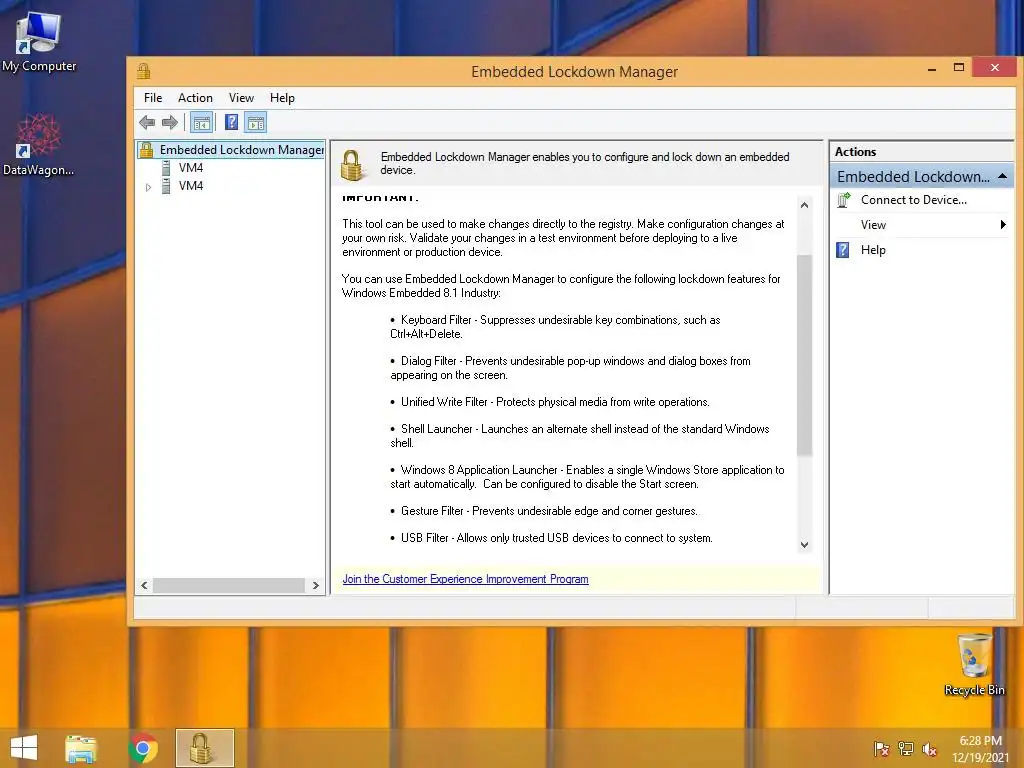Open the Recycle Bin desktop icon
The width and height of the screenshot is (1024, 768).
coord(974,664)
